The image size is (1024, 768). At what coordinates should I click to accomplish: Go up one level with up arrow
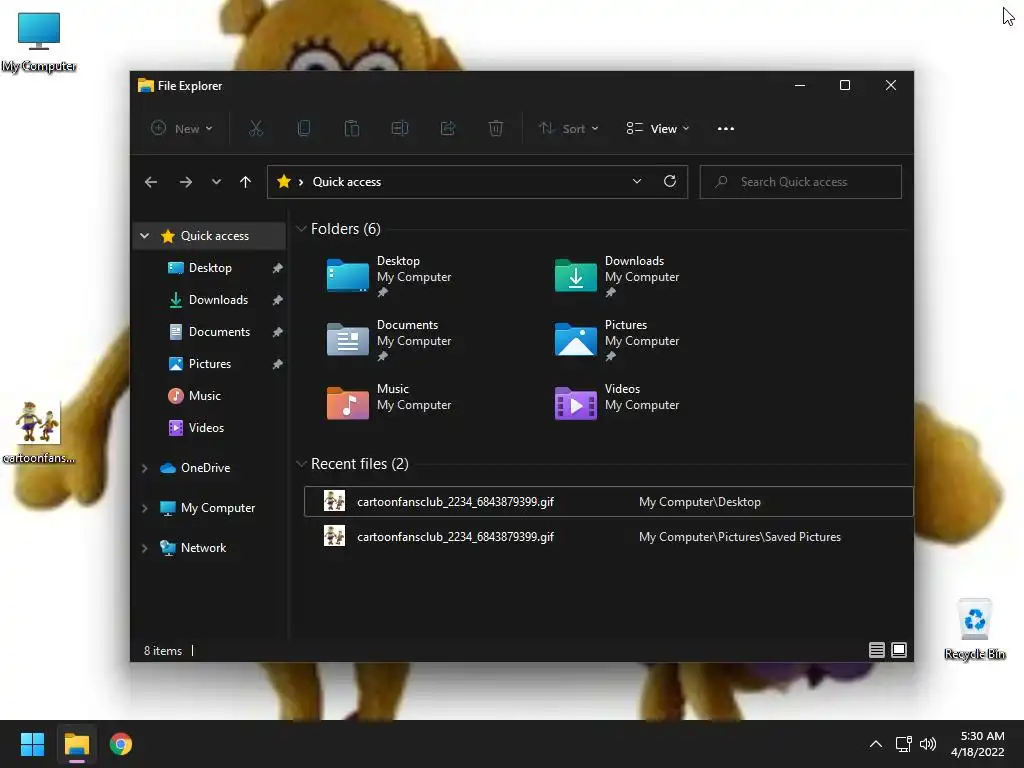246,182
